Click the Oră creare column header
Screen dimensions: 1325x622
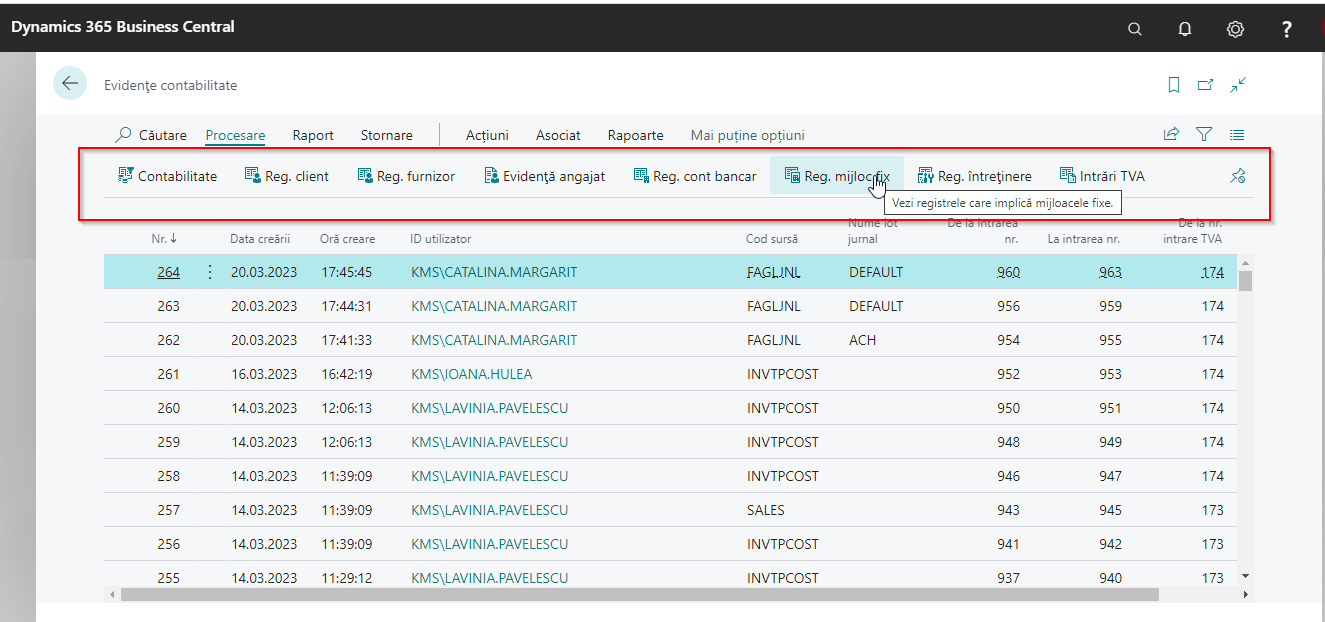click(x=347, y=239)
